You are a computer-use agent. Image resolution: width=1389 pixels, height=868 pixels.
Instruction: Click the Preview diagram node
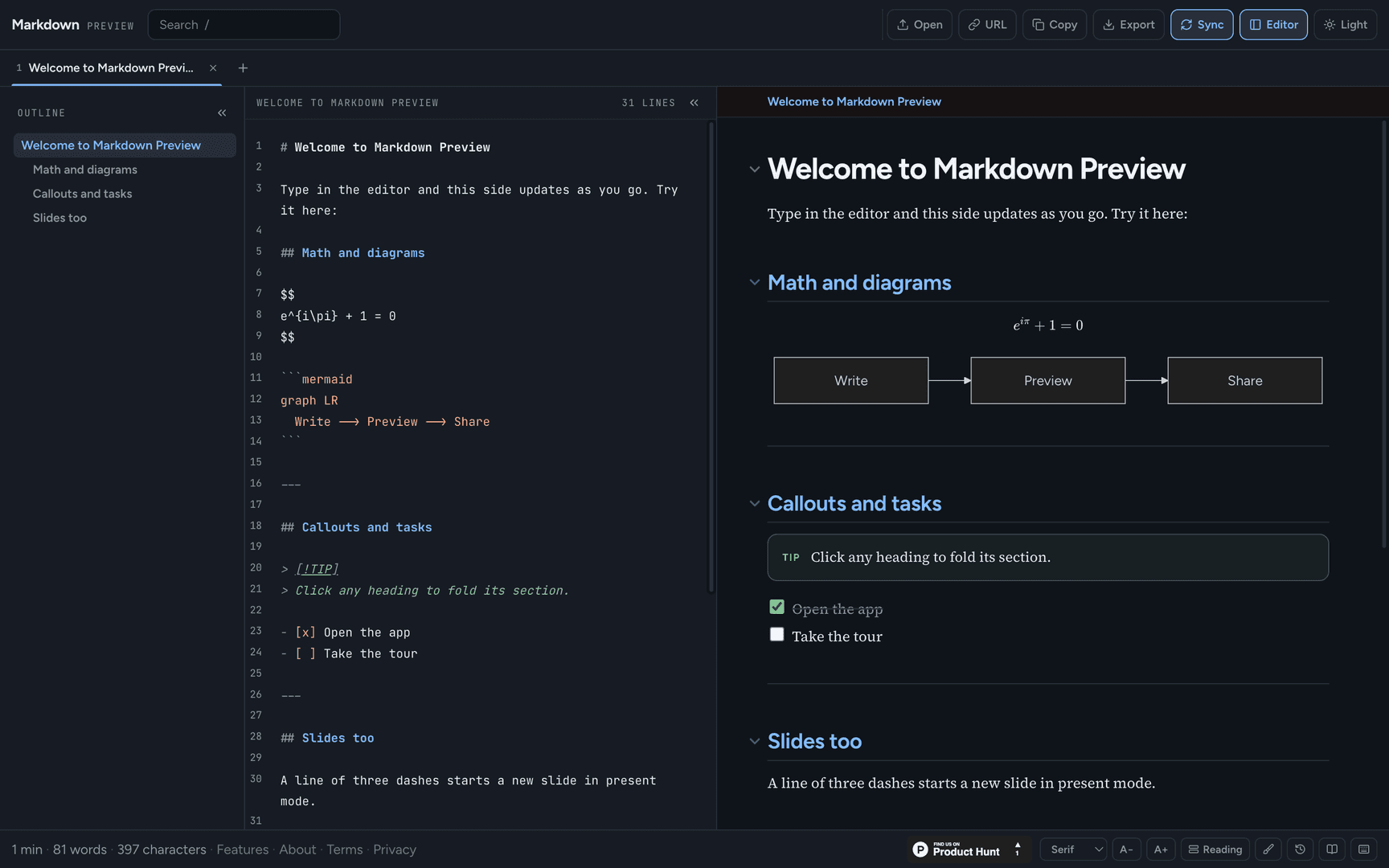(x=1047, y=380)
